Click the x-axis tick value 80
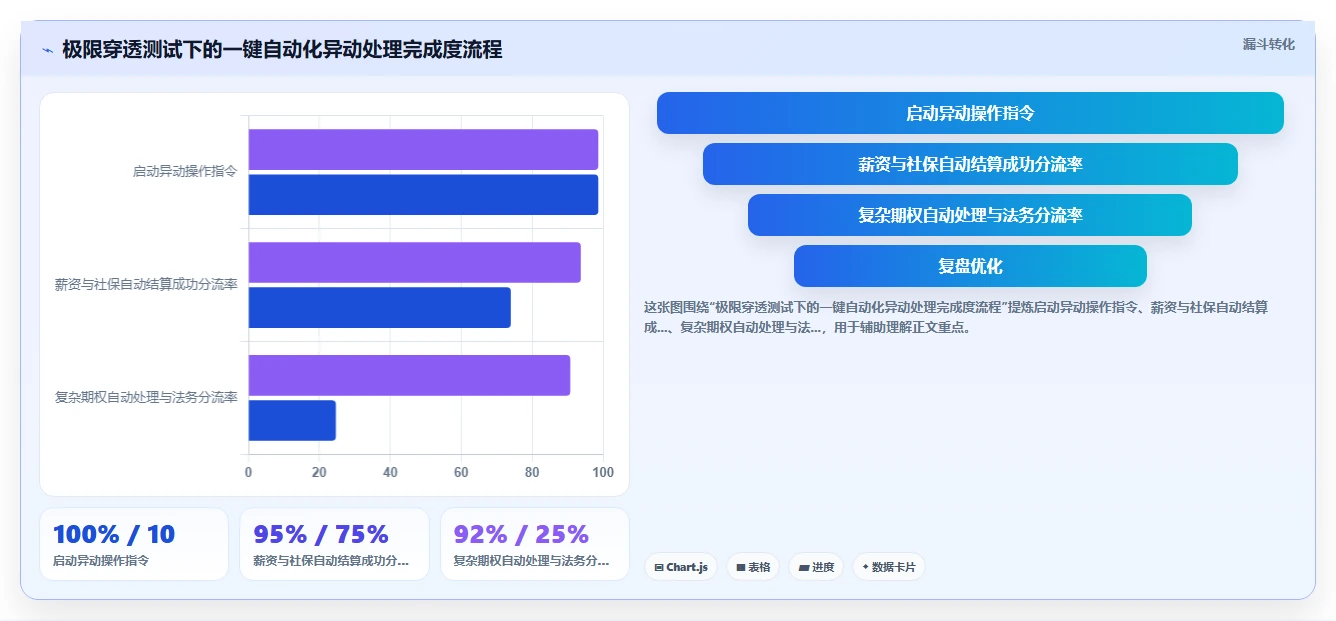 (532, 473)
